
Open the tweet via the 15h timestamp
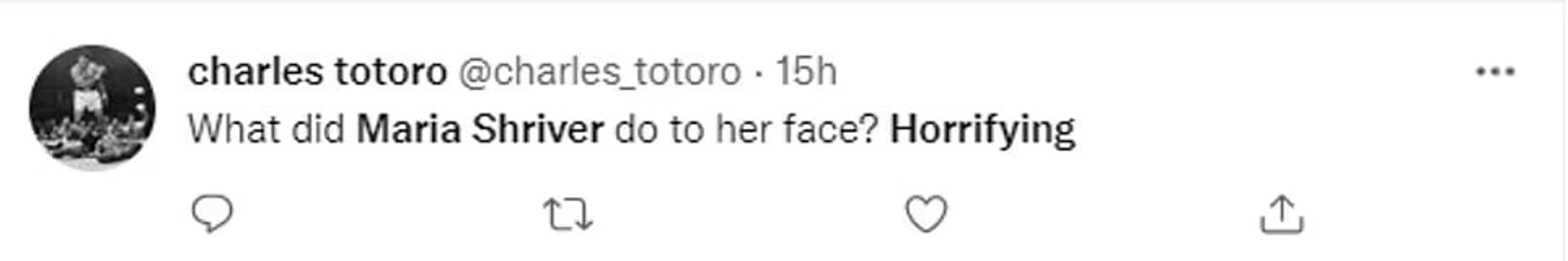click(x=807, y=72)
